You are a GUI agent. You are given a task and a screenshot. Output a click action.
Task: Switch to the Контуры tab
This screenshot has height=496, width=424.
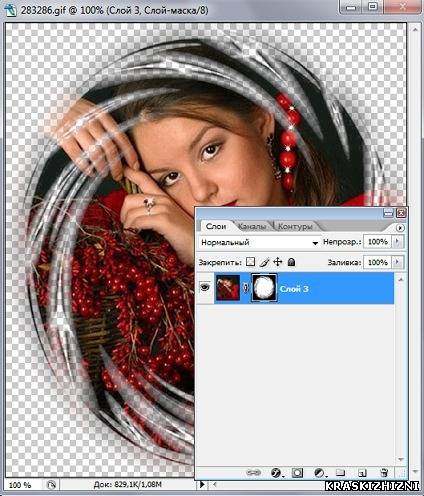click(x=295, y=227)
